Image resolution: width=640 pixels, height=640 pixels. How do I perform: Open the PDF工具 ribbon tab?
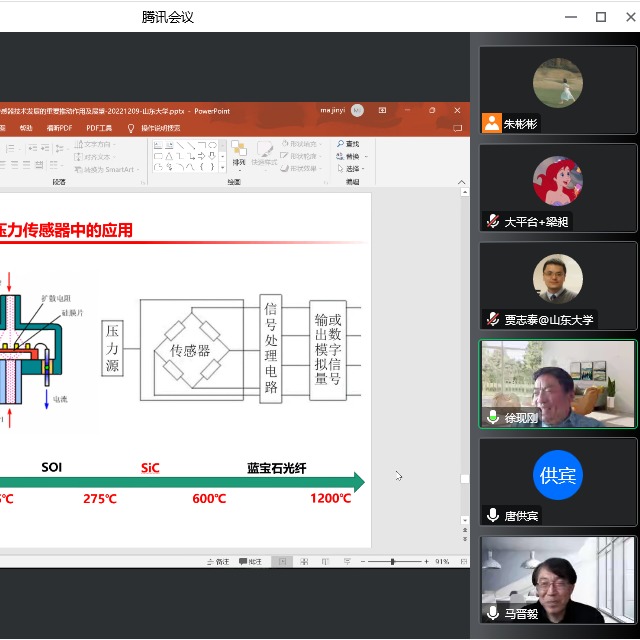[99, 128]
